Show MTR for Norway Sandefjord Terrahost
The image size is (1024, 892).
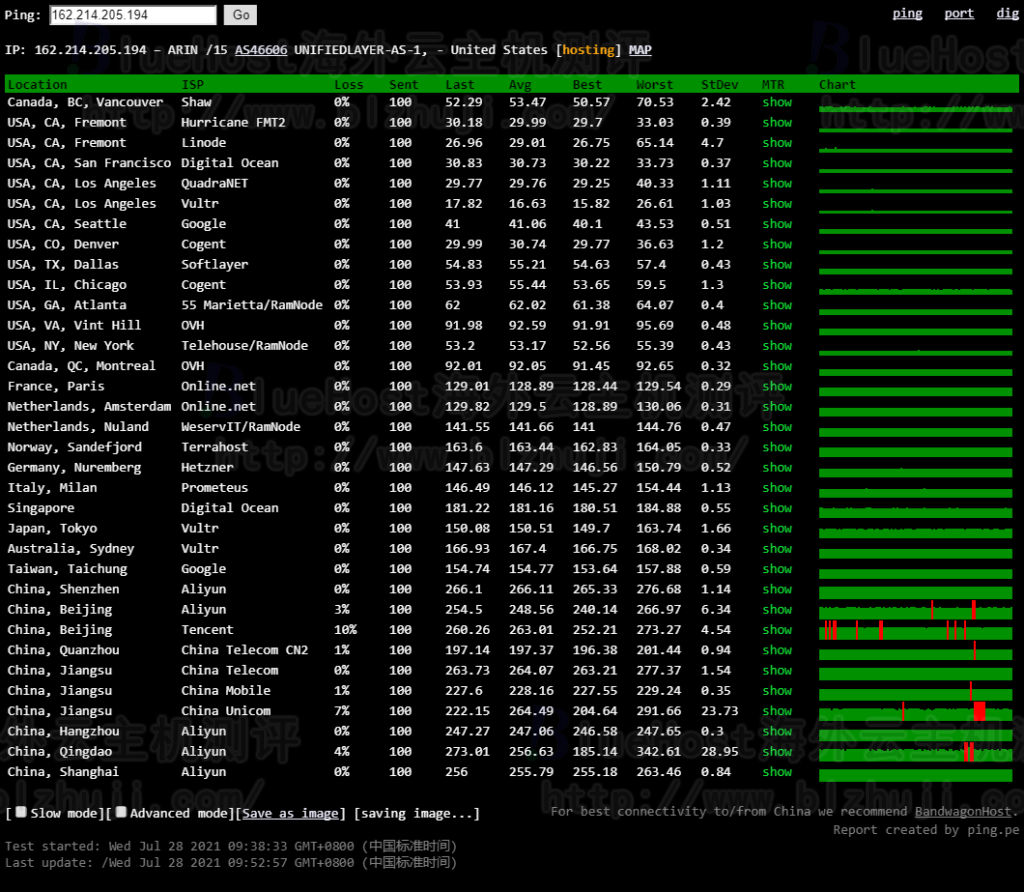click(776, 447)
